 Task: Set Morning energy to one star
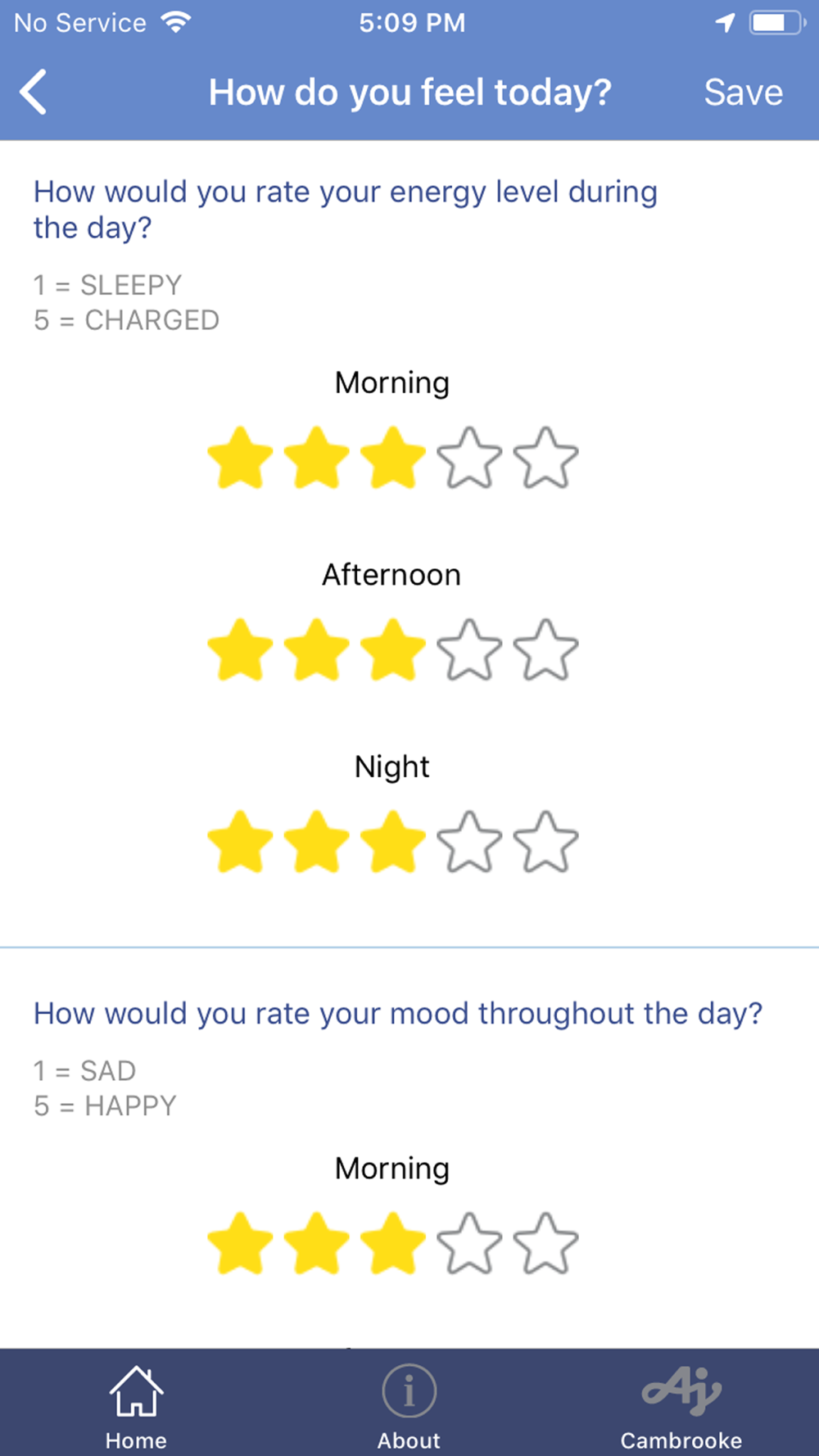[x=240, y=458]
